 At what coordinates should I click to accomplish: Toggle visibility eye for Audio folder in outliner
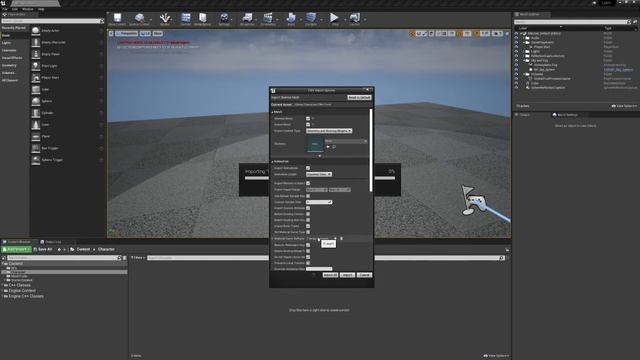516,38
